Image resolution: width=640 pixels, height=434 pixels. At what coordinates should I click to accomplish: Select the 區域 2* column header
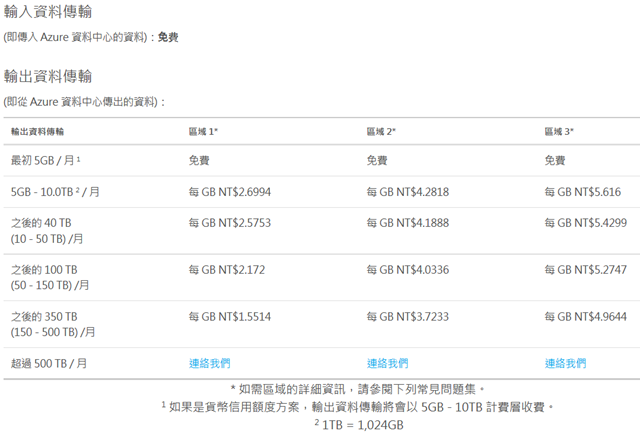tap(381, 131)
